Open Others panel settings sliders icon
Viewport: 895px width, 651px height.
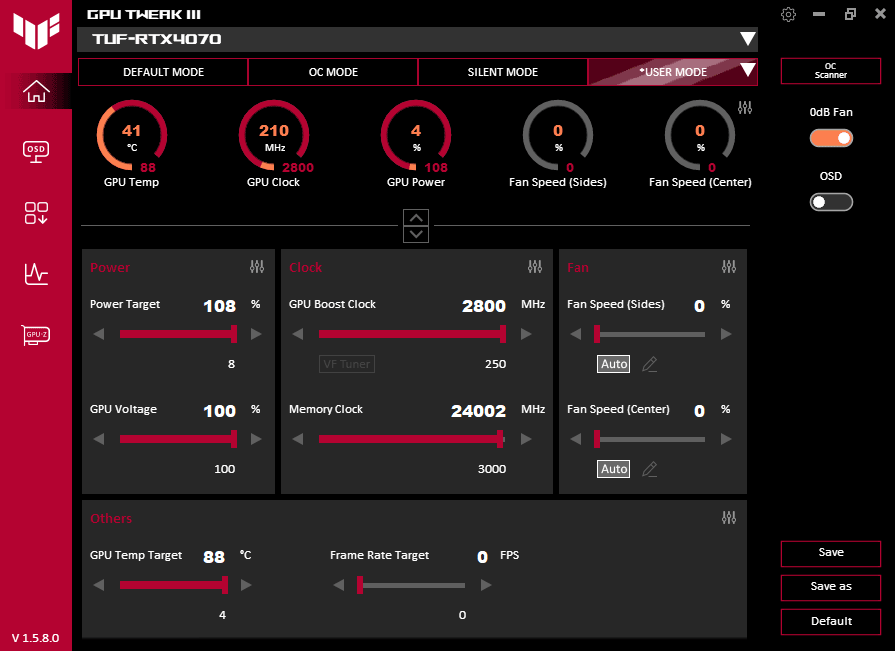pyautogui.click(x=729, y=517)
